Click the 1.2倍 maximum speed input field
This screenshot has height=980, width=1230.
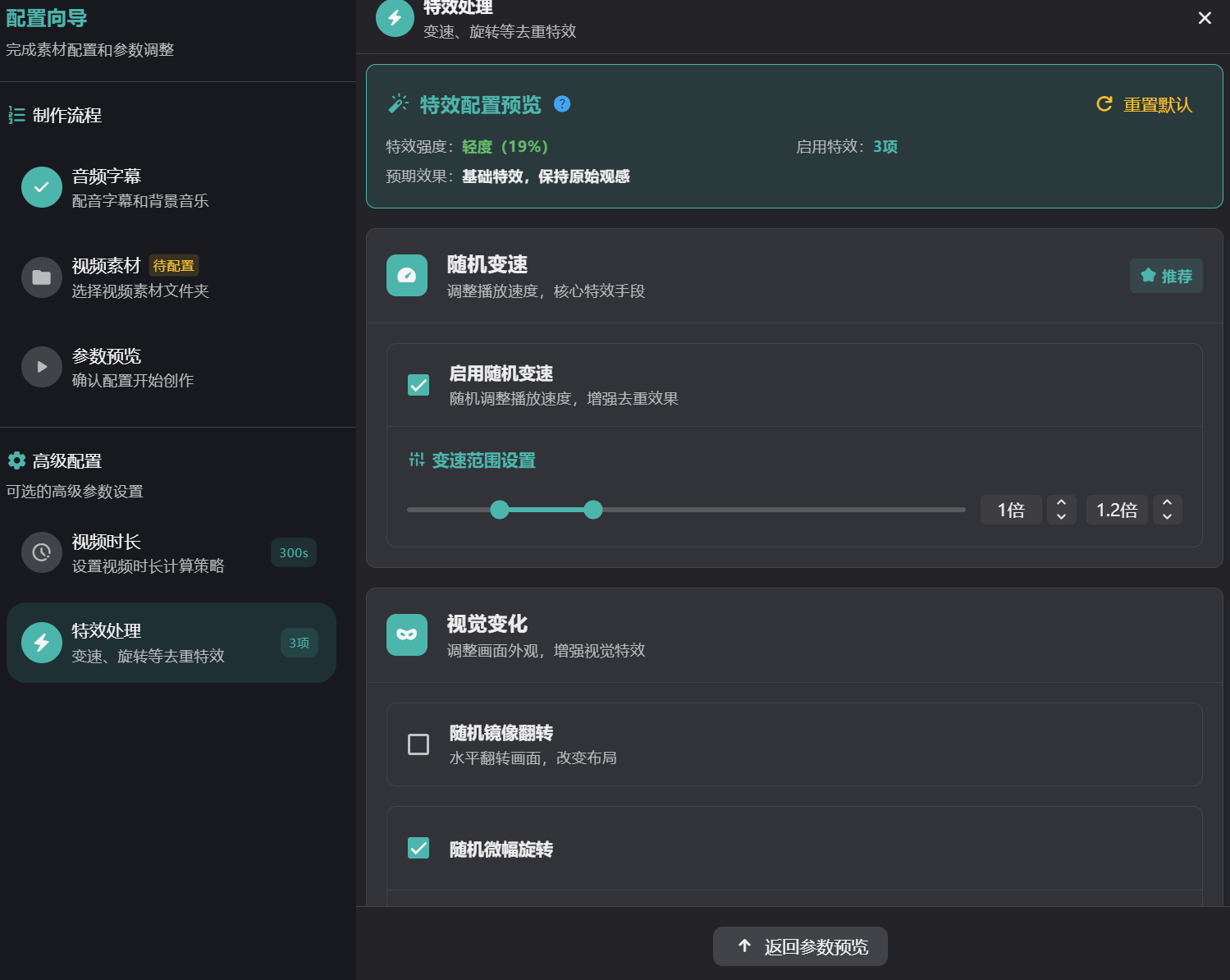[1116, 510]
